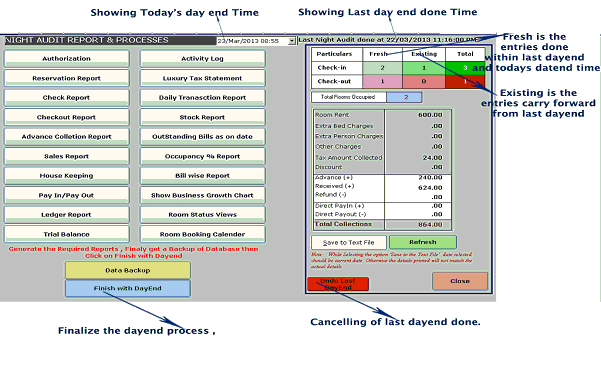Show Business Growth Chart
Screen dimensions: 601x369
tap(202, 195)
